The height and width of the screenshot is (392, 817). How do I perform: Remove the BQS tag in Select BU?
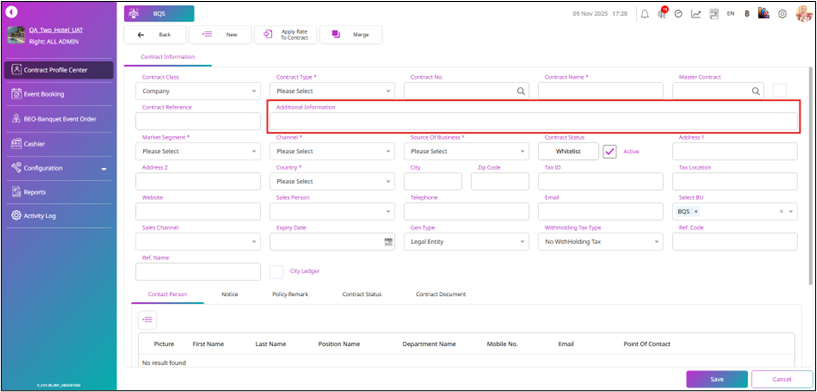[696, 212]
